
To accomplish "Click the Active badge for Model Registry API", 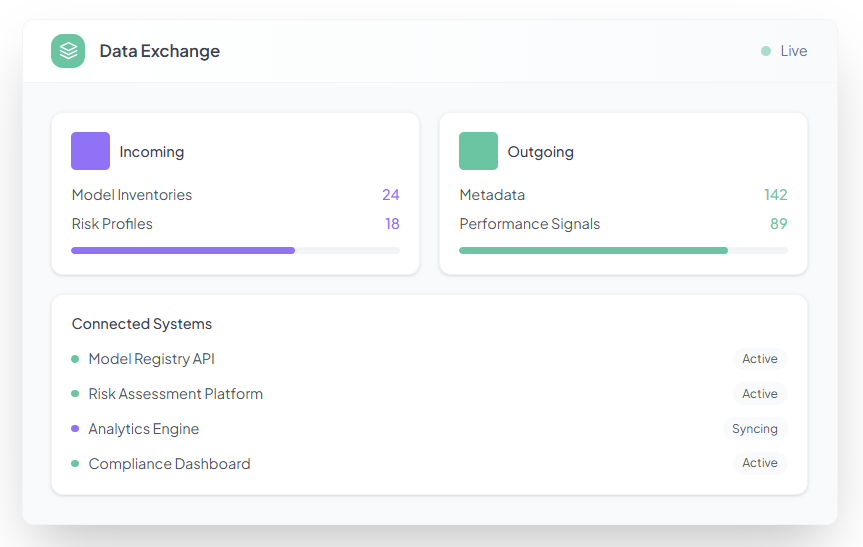I will (x=759, y=359).
